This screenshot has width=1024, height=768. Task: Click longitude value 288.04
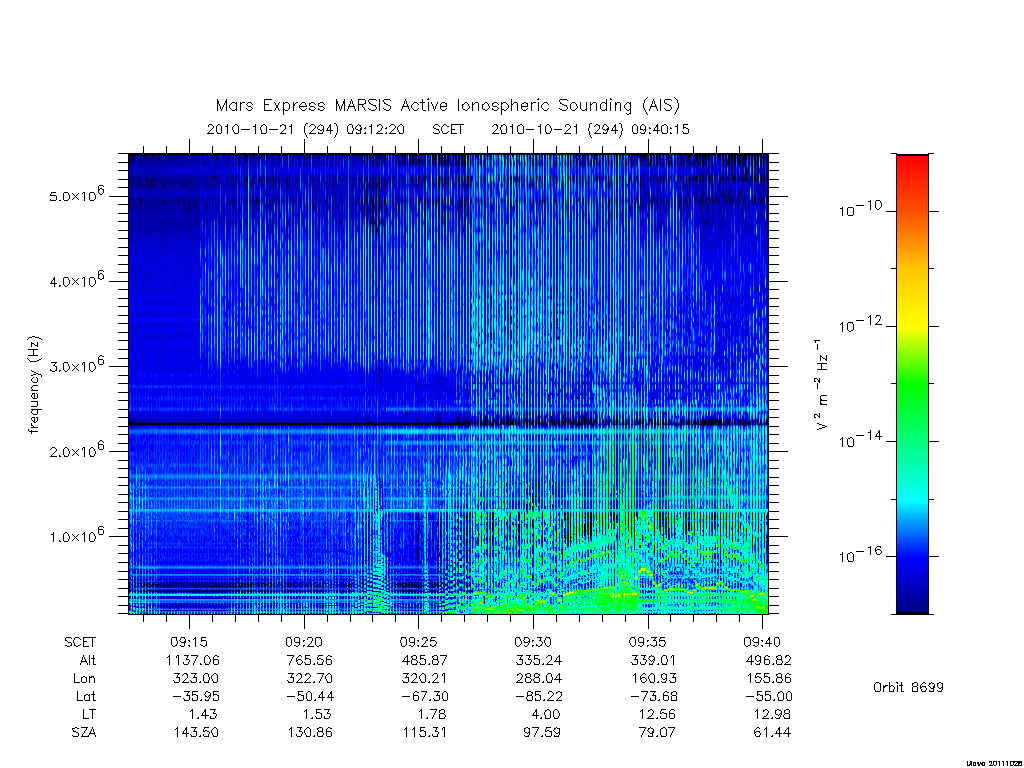[x=539, y=679]
